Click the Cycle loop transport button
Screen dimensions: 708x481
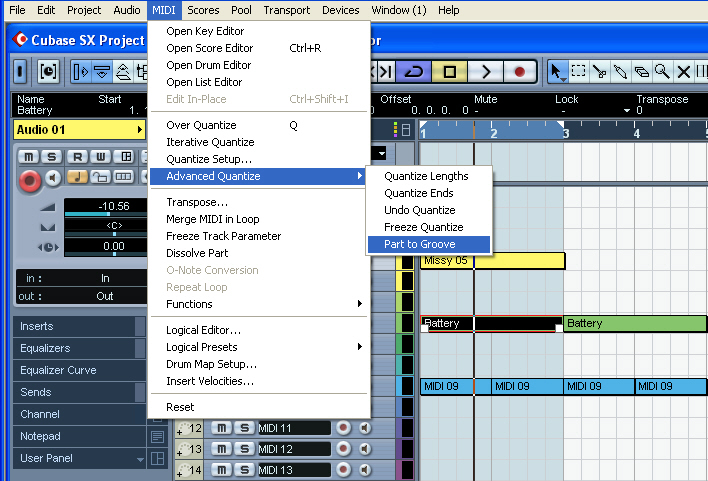pos(414,71)
